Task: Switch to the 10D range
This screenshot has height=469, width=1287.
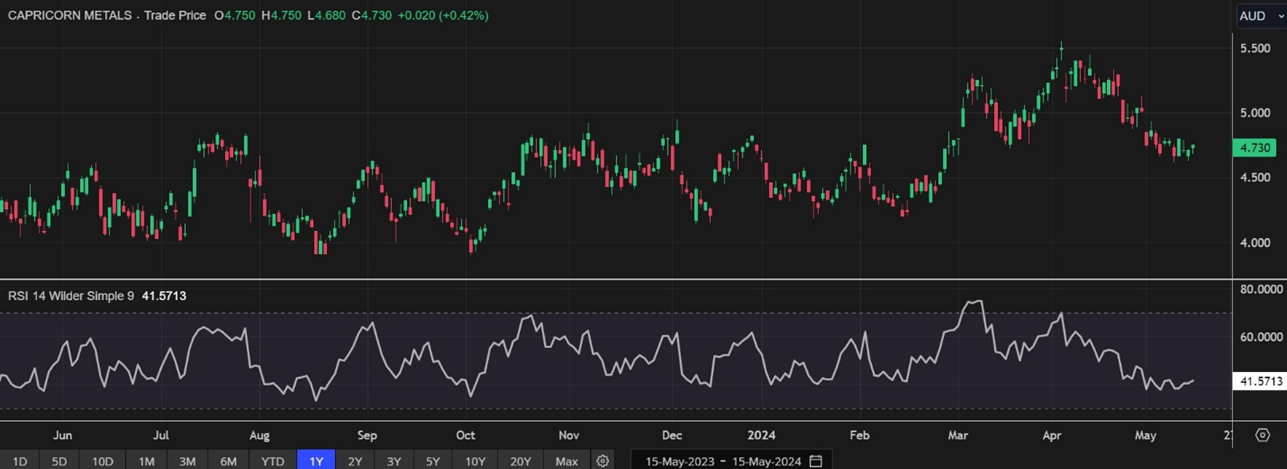Action: [102, 461]
